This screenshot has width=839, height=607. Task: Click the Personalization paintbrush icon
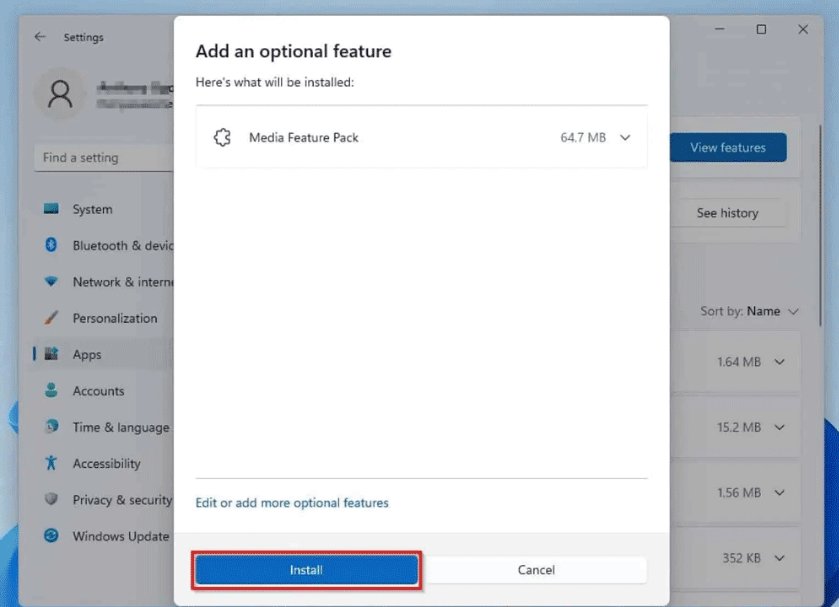click(x=51, y=318)
